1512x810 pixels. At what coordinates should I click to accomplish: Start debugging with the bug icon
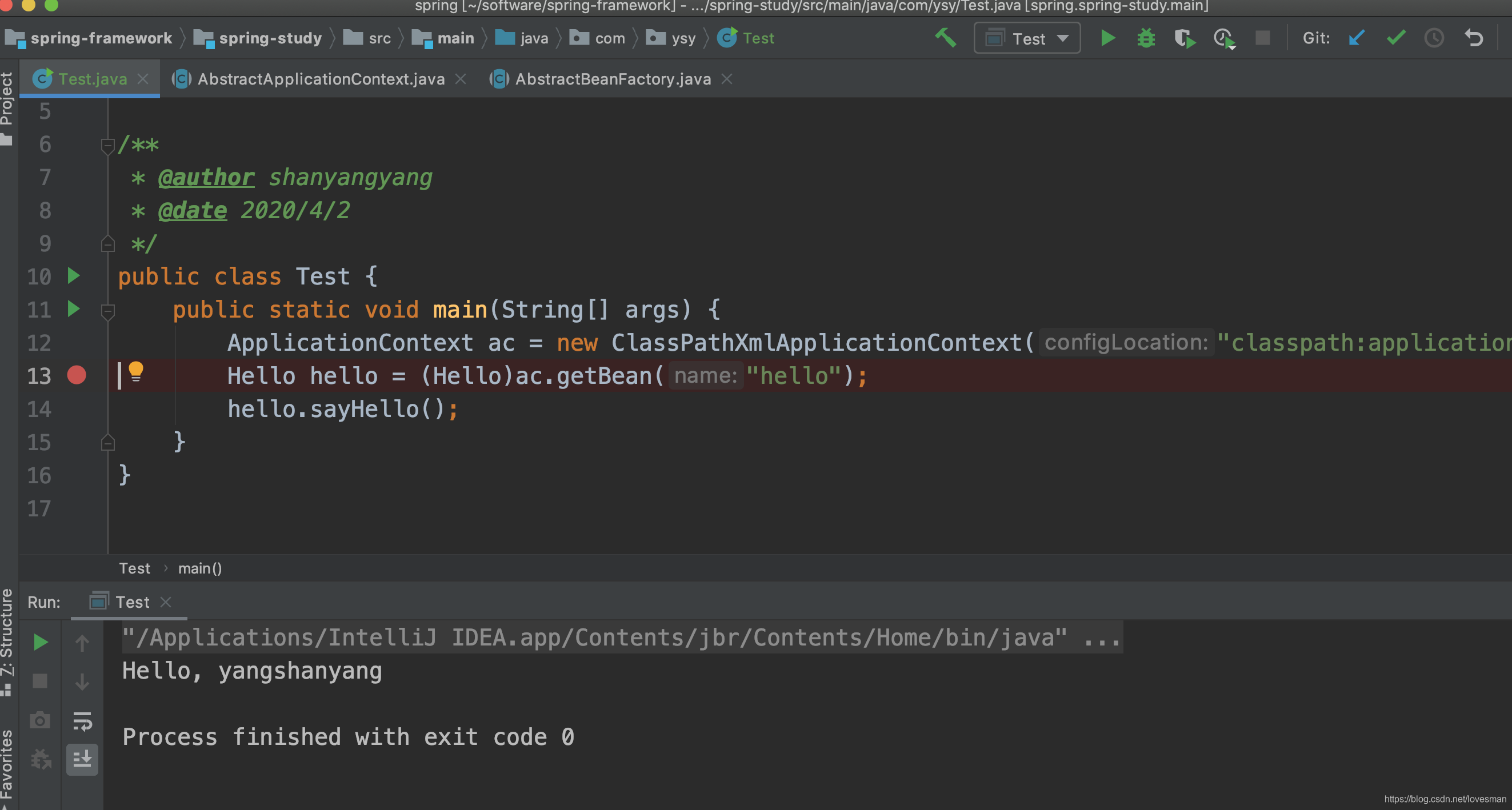pos(1146,39)
